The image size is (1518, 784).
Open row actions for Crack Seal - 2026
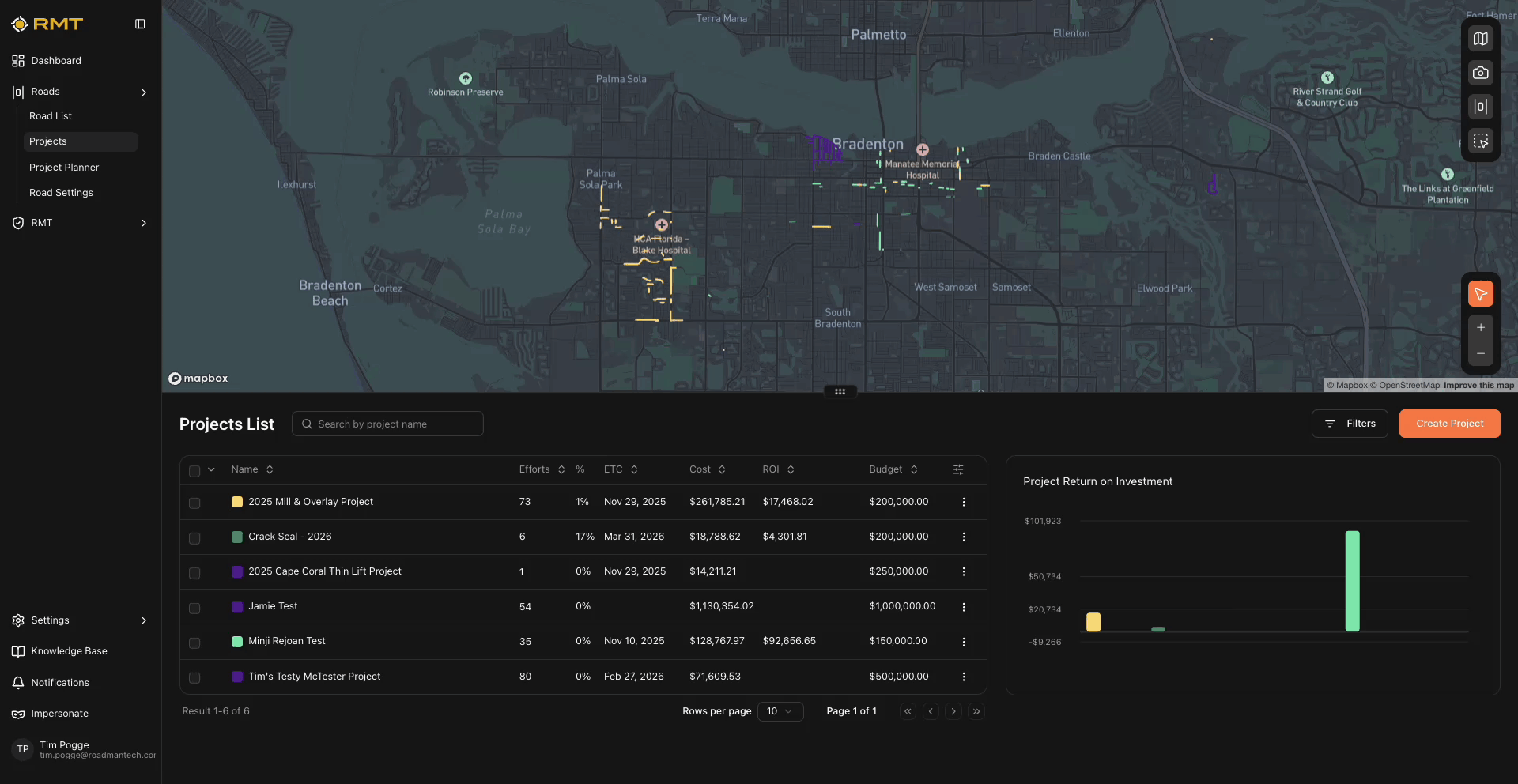(x=963, y=537)
